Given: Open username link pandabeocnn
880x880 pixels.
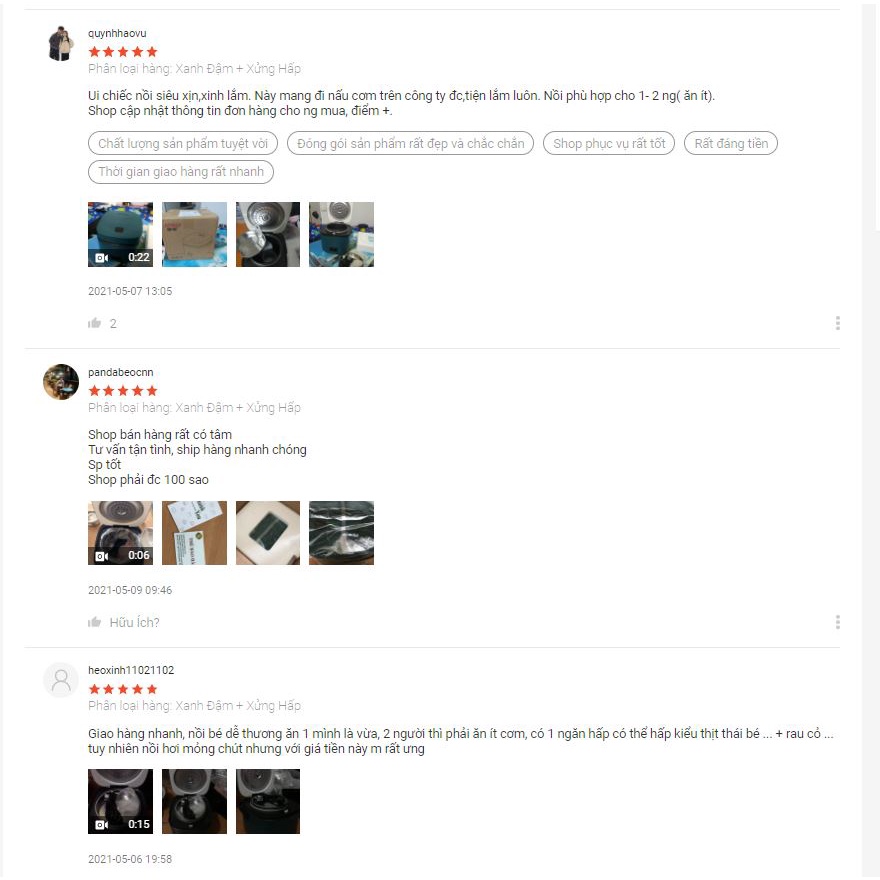Looking at the screenshot, I should pyautogui.click(x=121, y=372).
